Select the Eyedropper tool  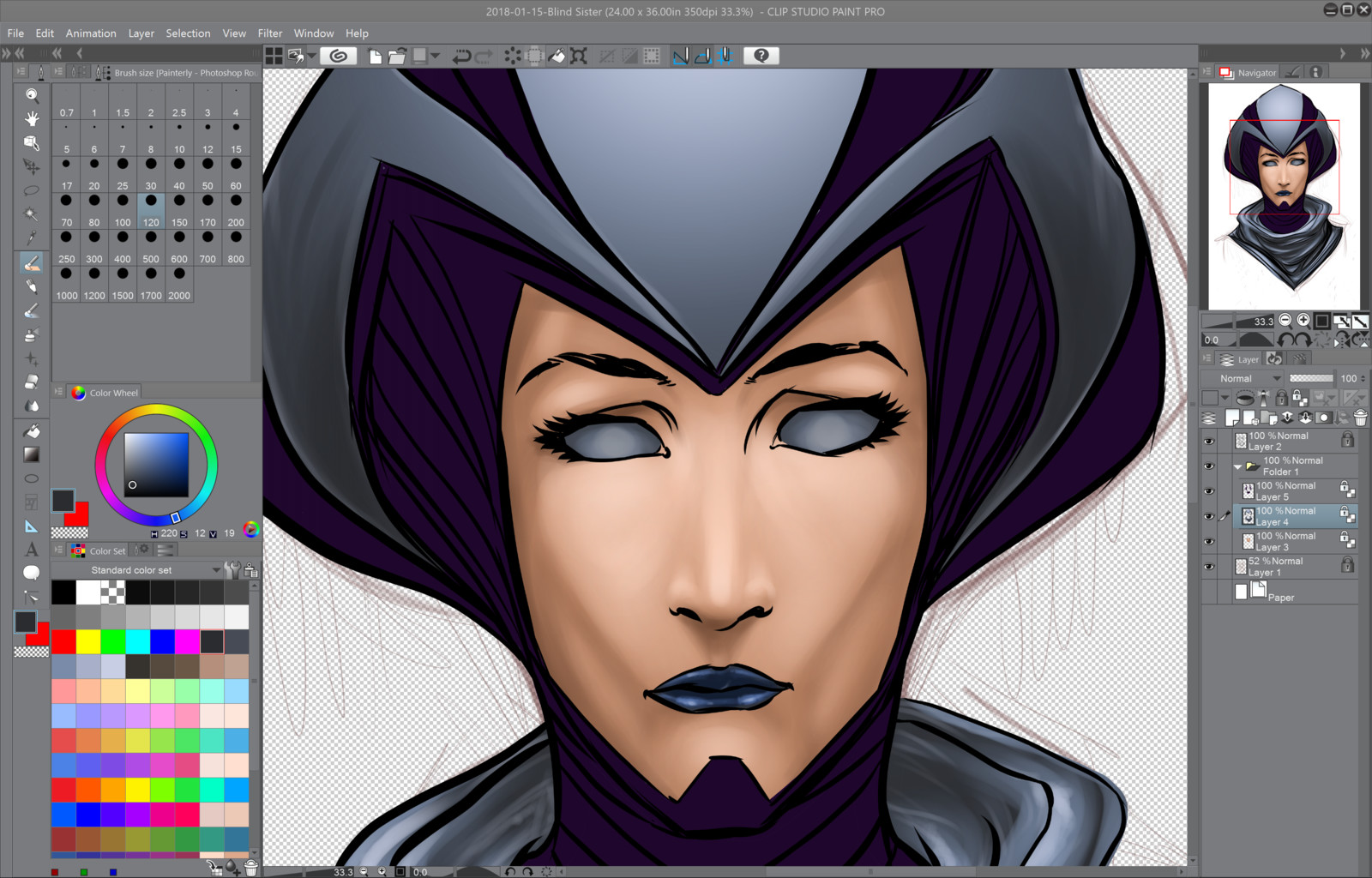(32, 238)
